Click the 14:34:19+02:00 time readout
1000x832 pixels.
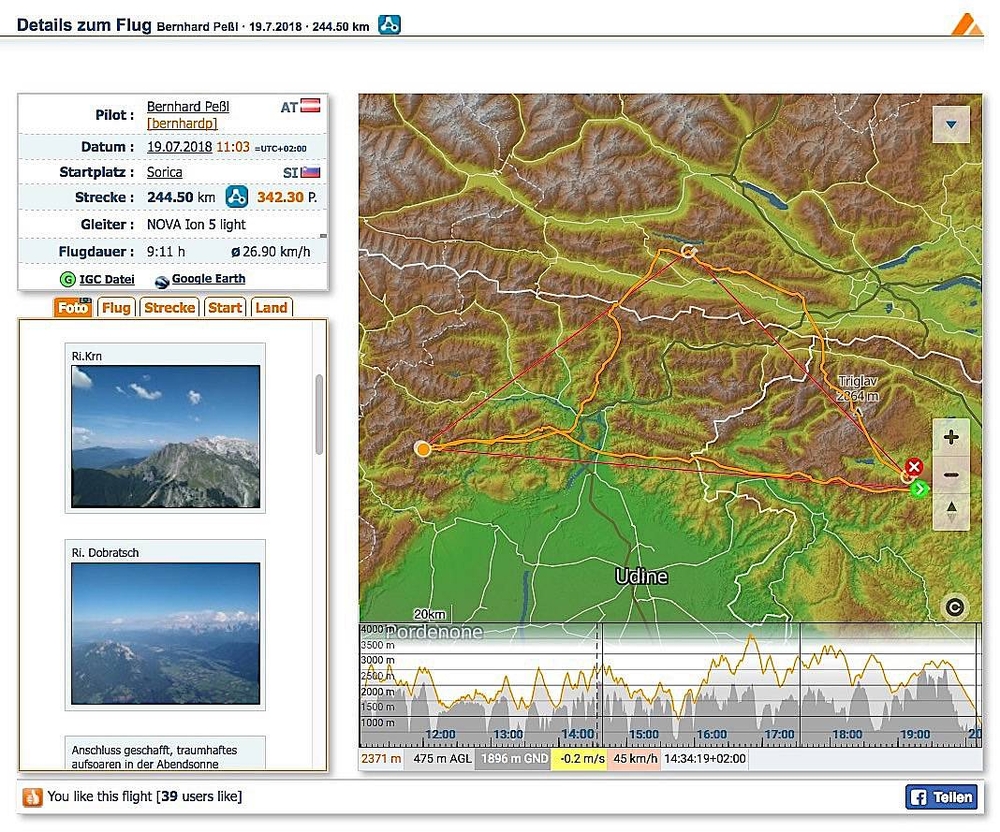(x=705, y=759)
